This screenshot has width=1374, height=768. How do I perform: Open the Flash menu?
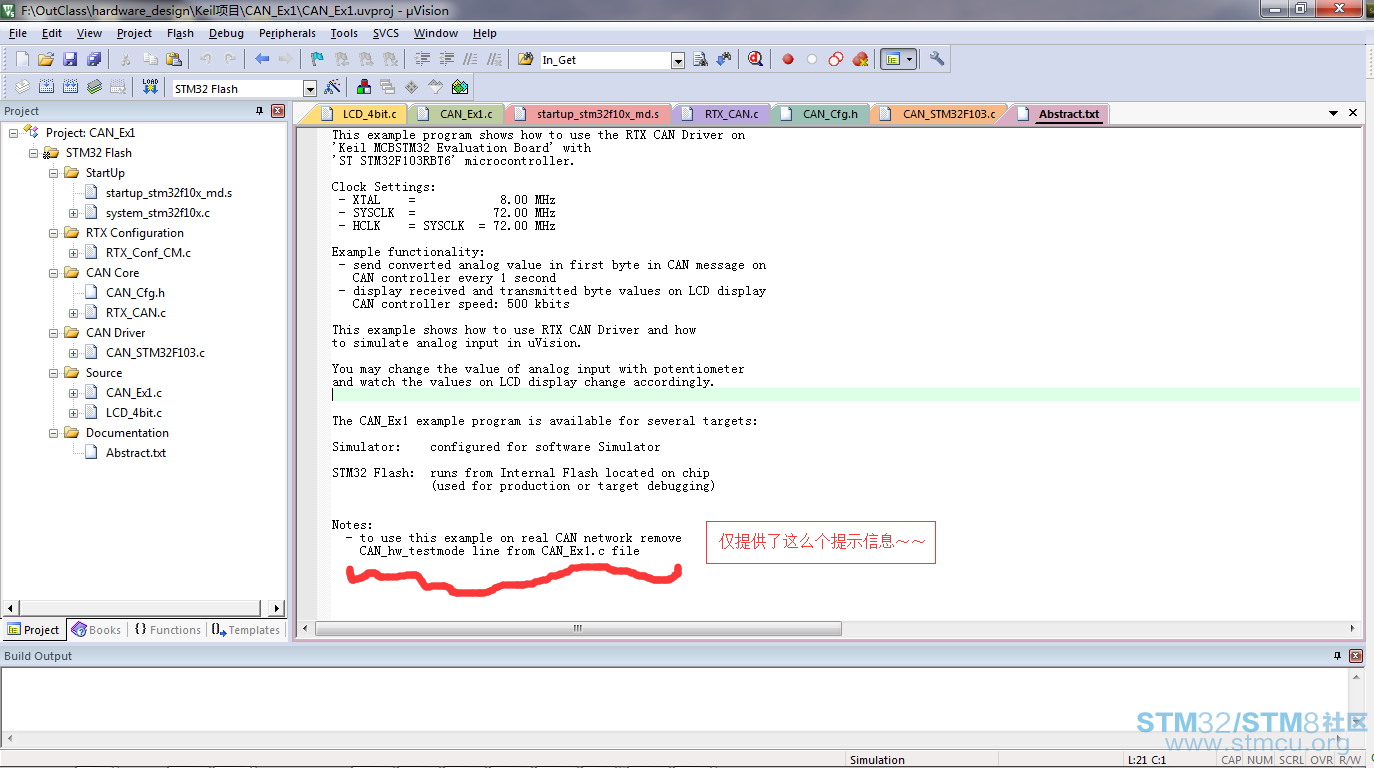point(180,33)
